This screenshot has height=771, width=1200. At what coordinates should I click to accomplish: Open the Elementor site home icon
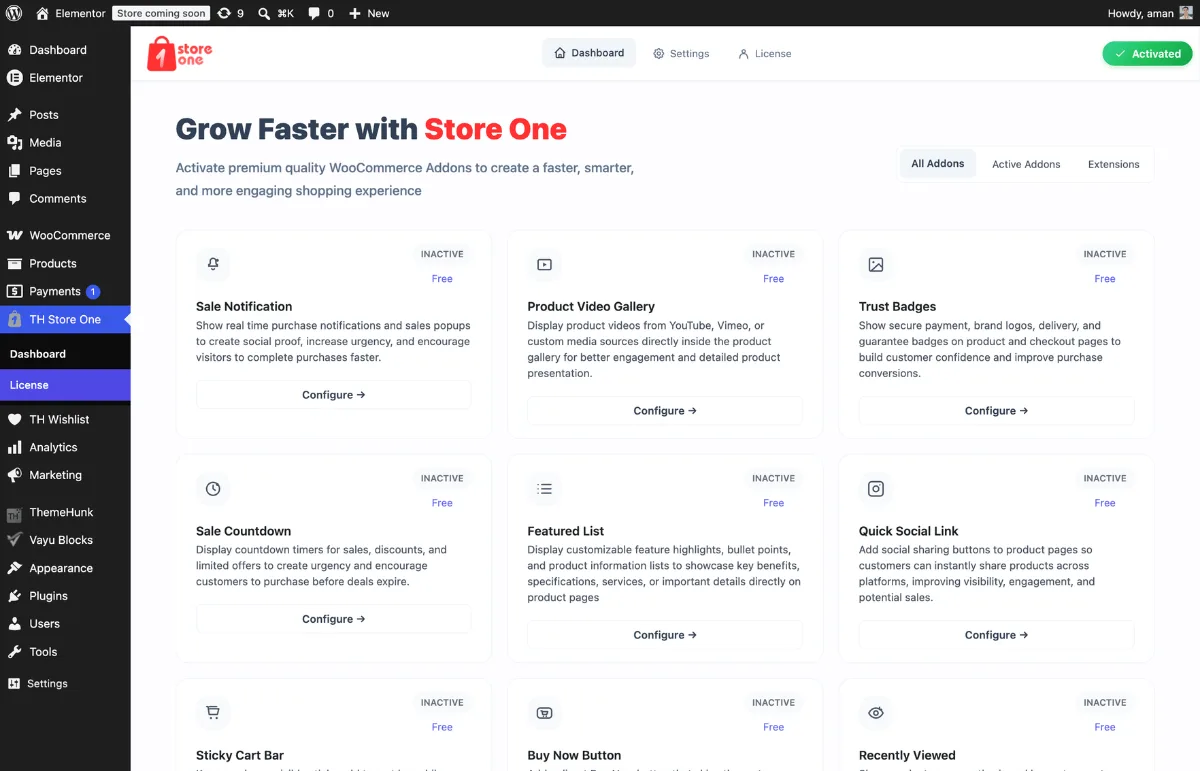tap(42, 13)
